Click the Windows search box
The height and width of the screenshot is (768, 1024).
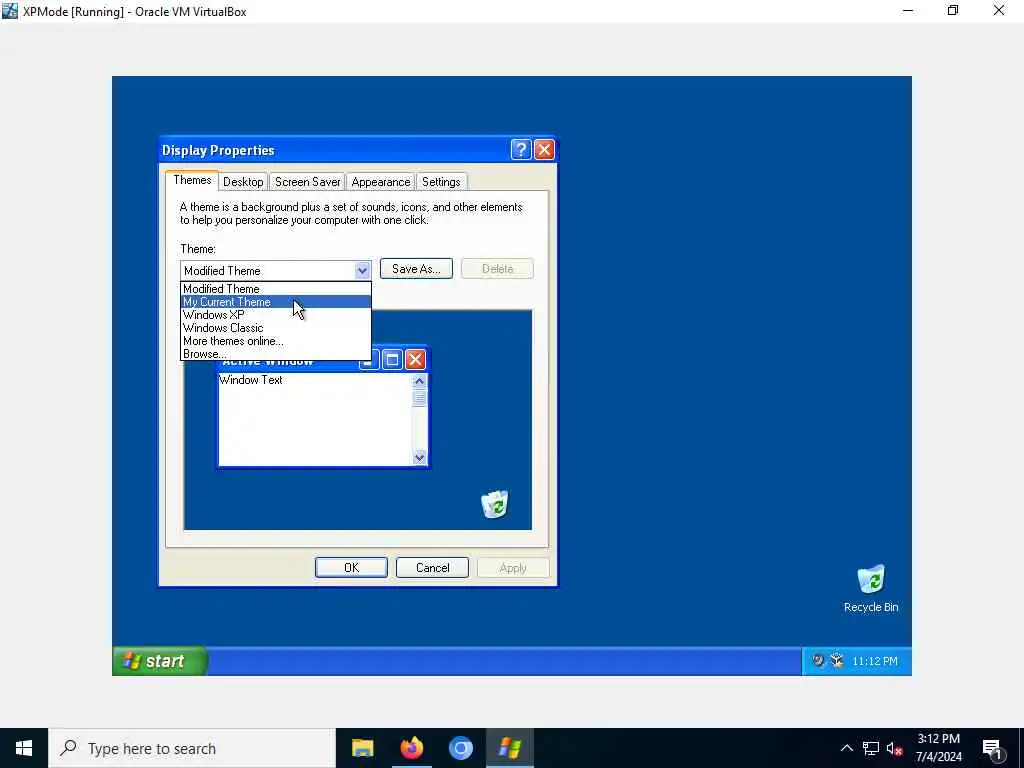point(192,748)
